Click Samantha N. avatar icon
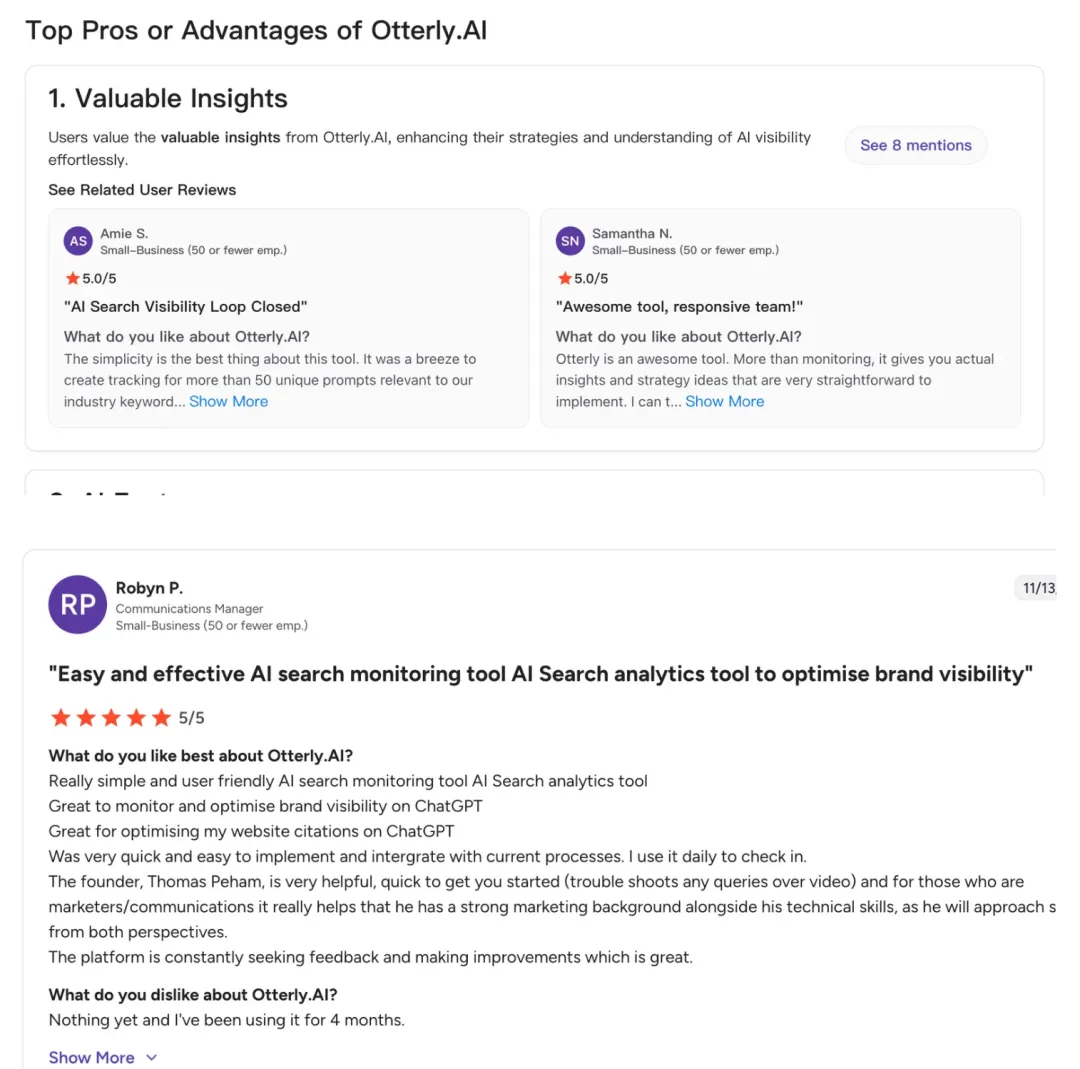The width and height of the screenshot is (1080, 1069). pos(570,241)
